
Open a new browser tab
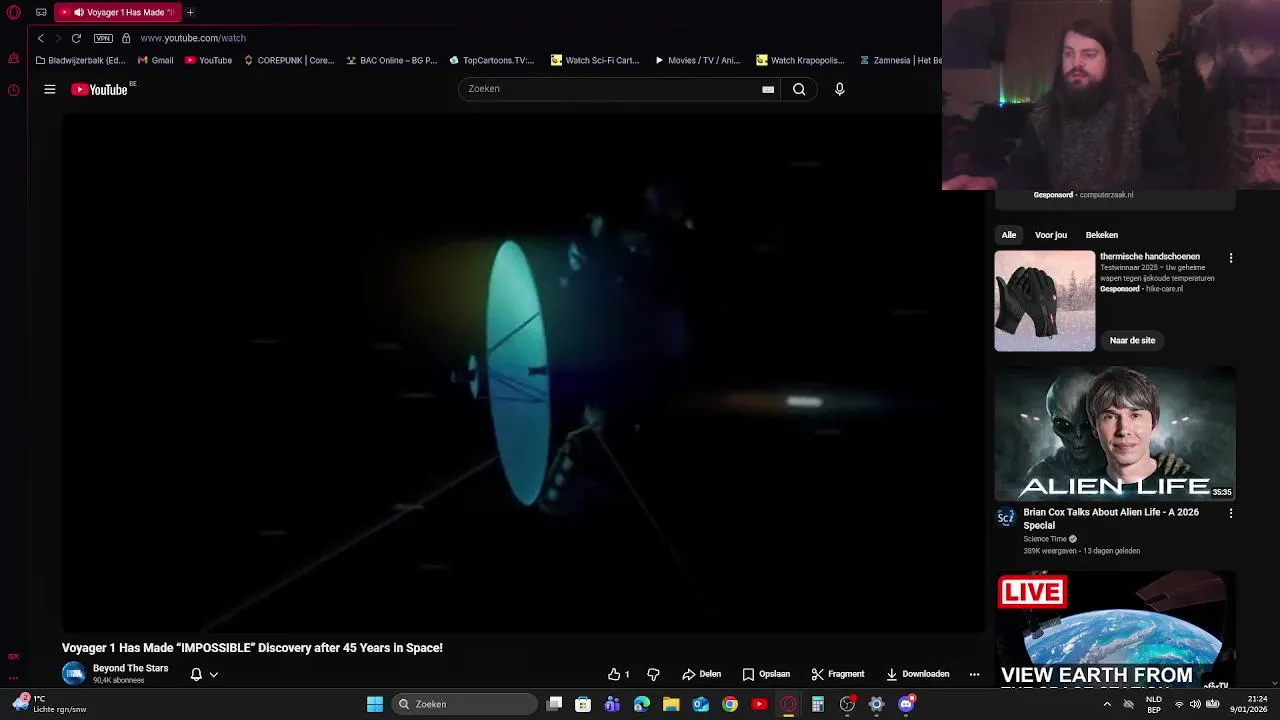[190, 12]
